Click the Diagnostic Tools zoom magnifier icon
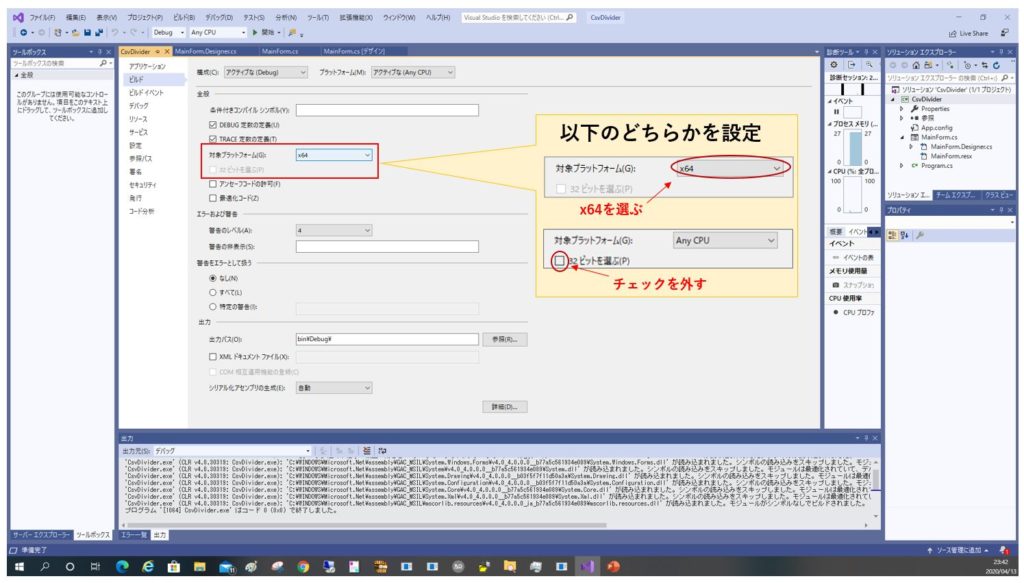 [869, 65]
